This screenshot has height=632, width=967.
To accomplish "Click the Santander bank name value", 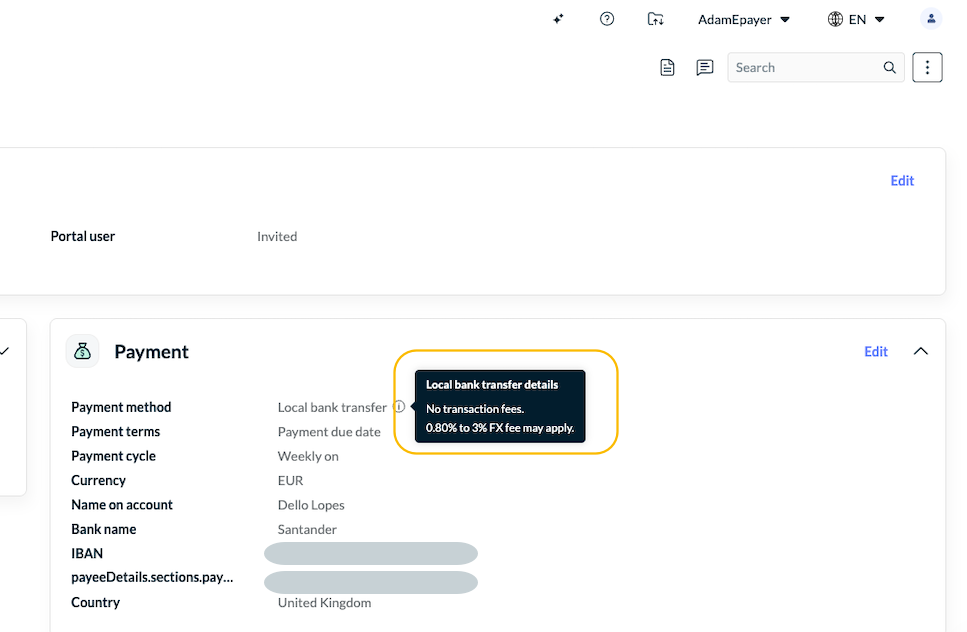I will coord(307,530).
